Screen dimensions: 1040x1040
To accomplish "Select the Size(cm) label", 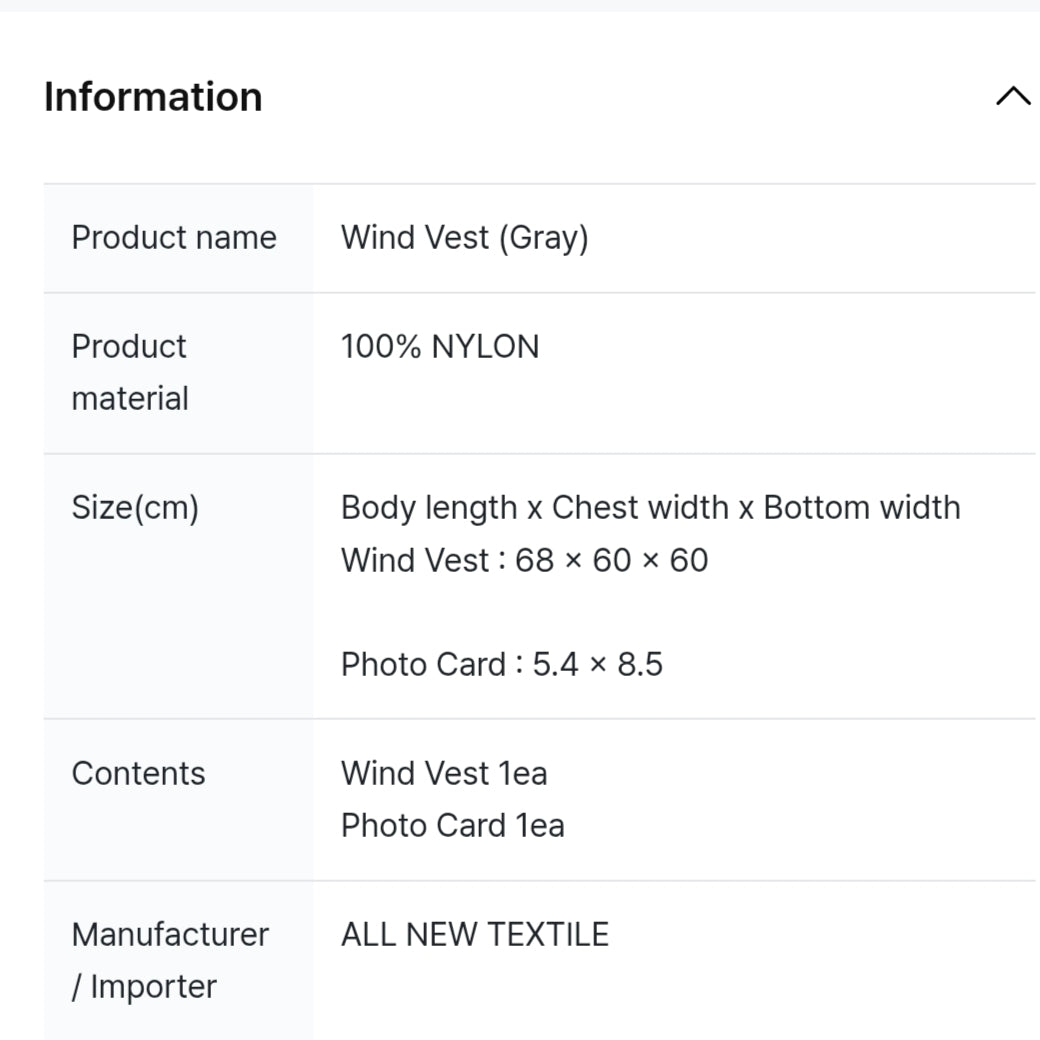I will 135,508.
